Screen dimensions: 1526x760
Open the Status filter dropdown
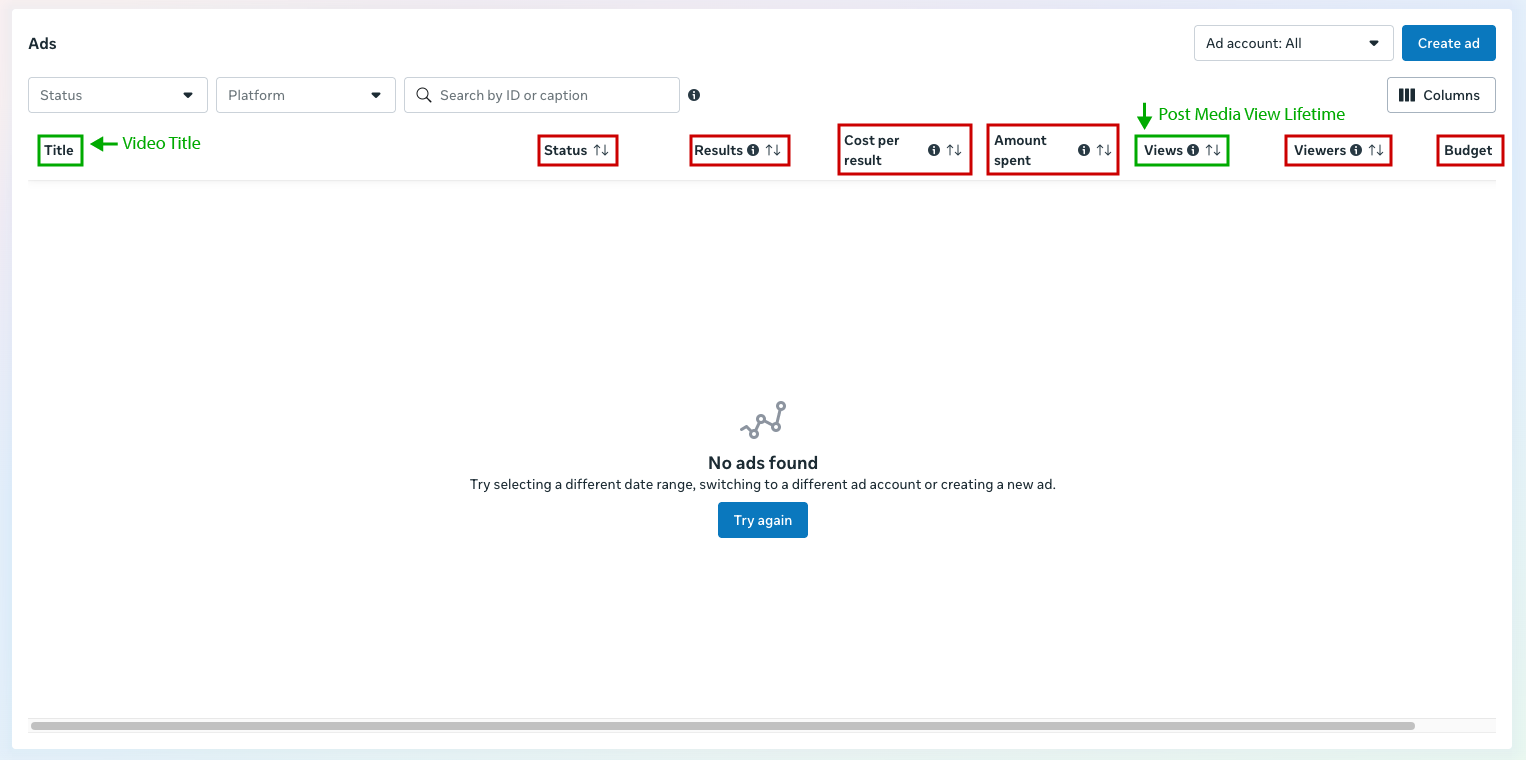(x=118, y=95)
